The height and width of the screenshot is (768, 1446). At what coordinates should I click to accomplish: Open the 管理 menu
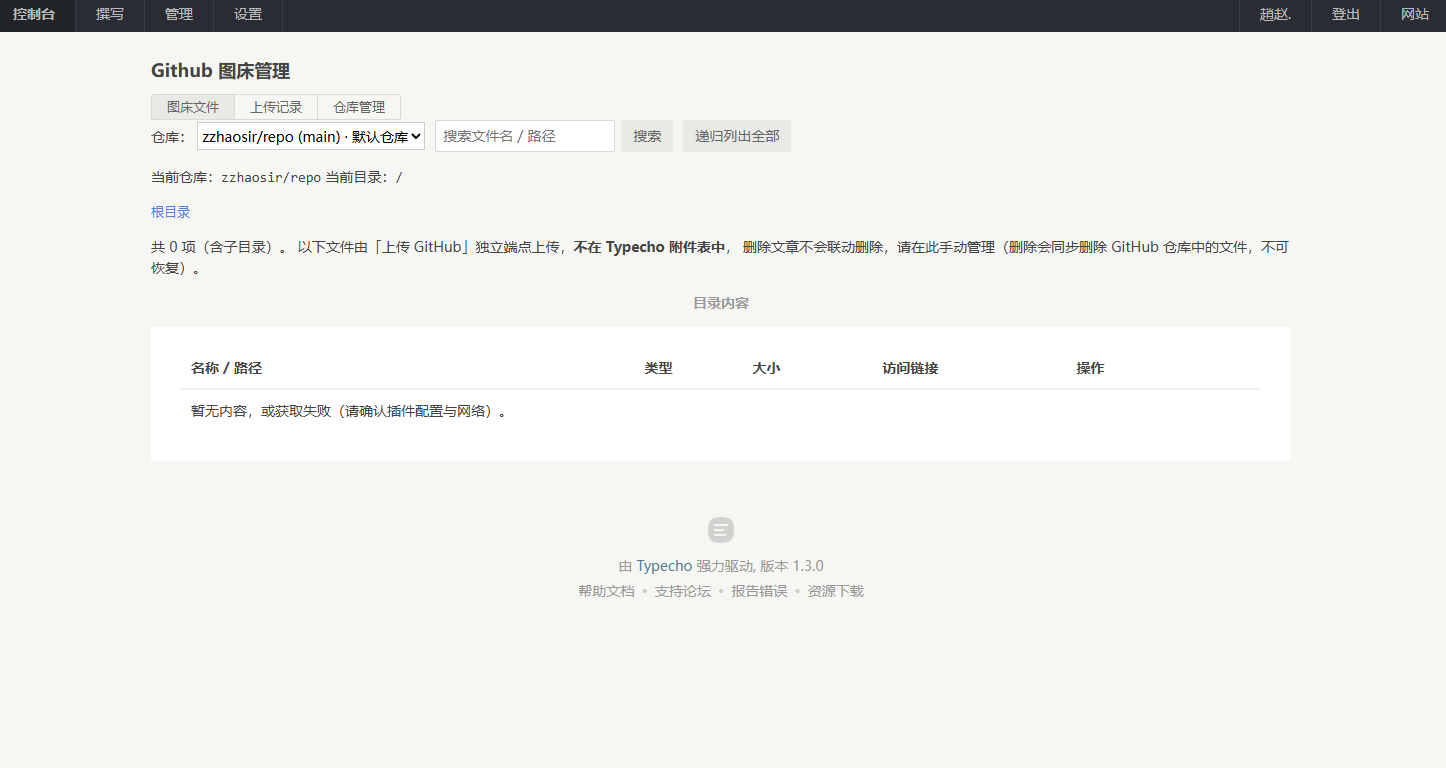pyautogui.click(x=179, y=15)
